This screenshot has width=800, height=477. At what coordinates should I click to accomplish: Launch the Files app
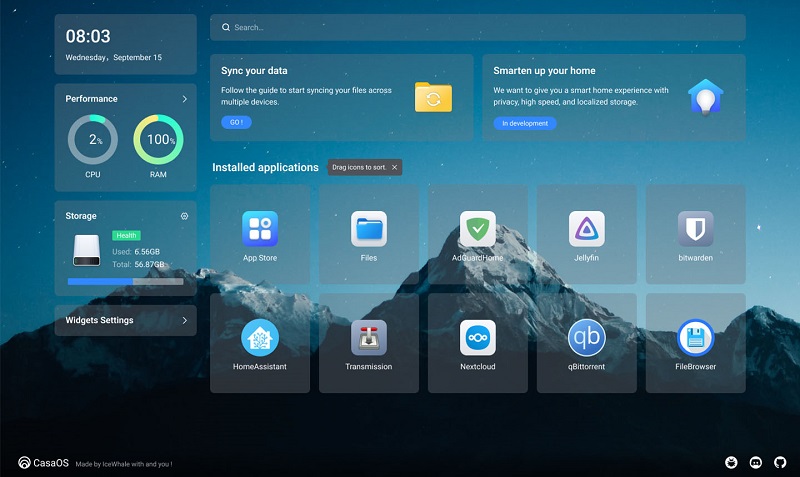point(368,229)
